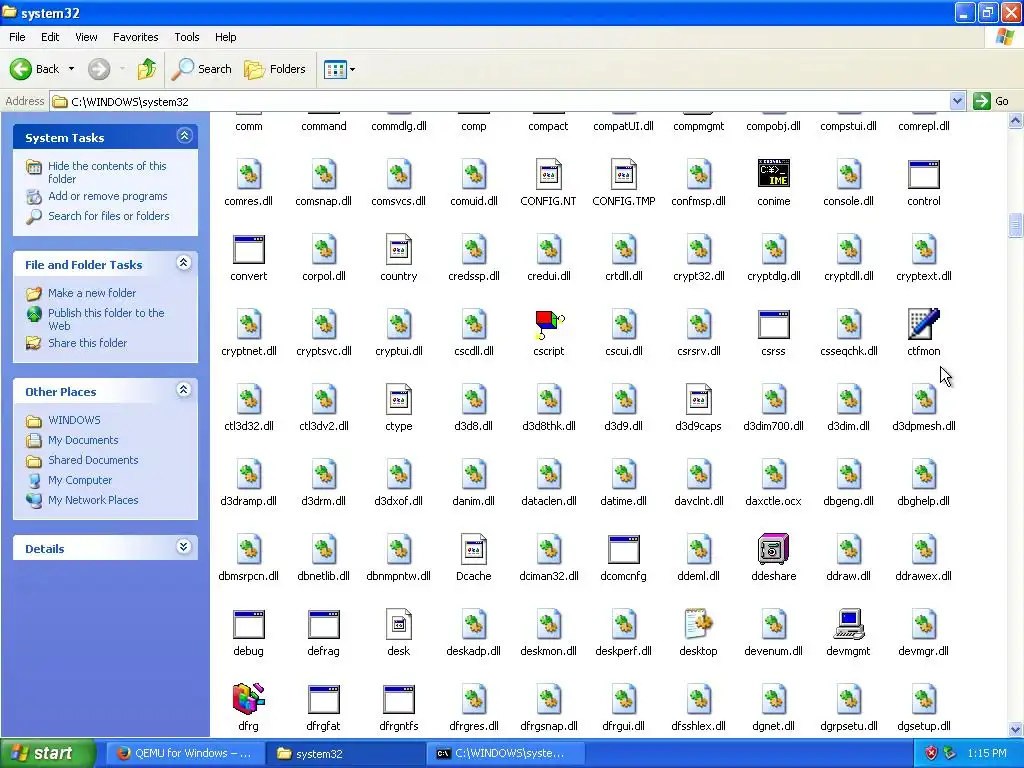Select the ctfmon pen icon
This screenshot has width=1024, height=768.
coord(923,325)
